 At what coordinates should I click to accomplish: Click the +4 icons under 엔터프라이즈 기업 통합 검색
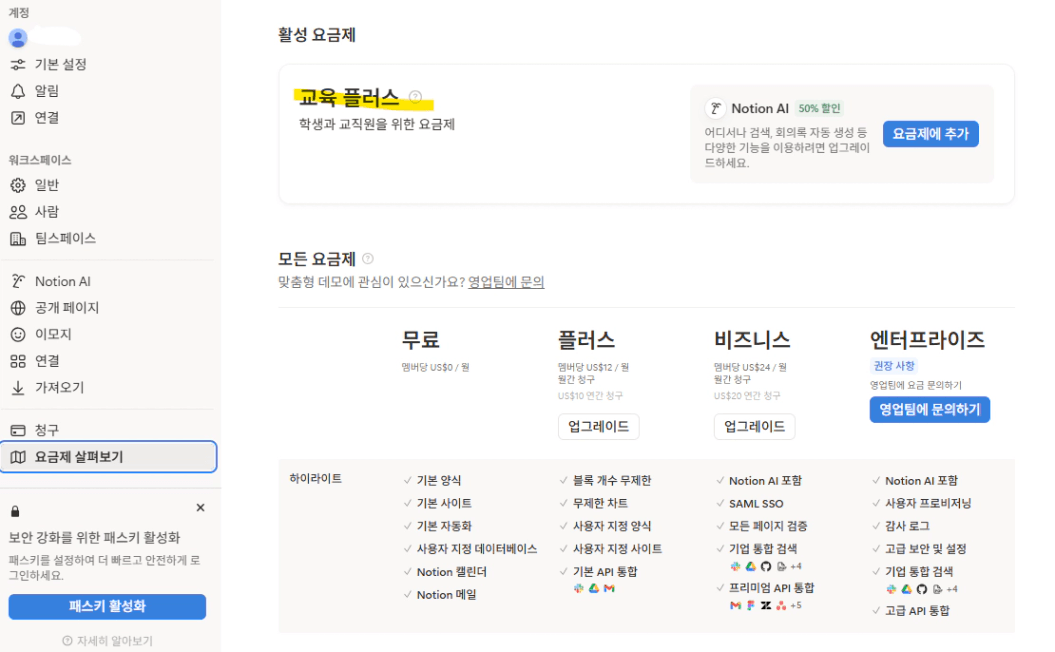click(922, 589)
